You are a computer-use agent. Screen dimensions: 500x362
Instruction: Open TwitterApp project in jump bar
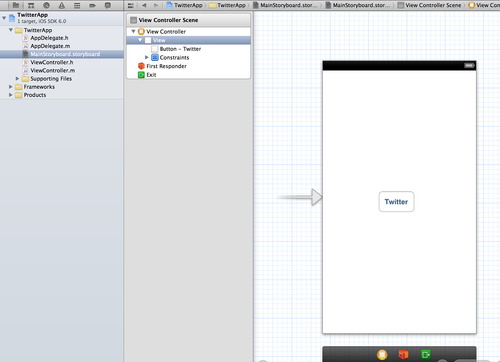184,5
